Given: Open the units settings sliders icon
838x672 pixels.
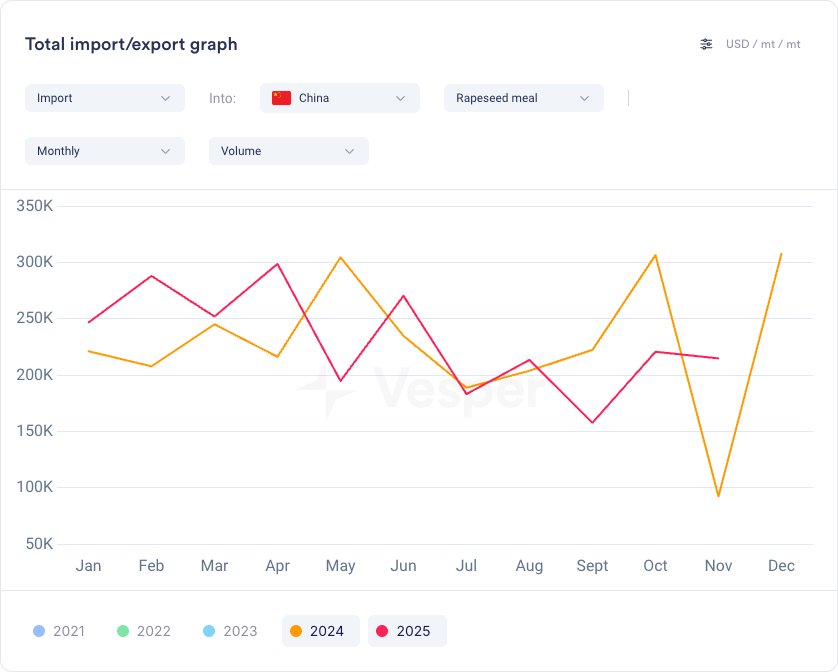Looking at the screenshot, I should coord(706,44).
